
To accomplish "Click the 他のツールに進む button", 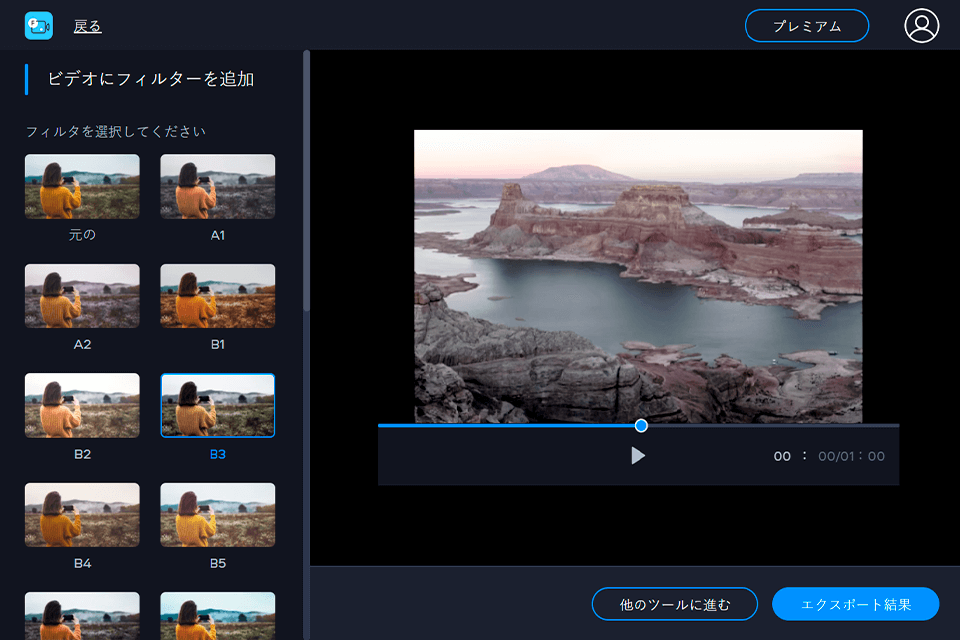I will 674,604.
